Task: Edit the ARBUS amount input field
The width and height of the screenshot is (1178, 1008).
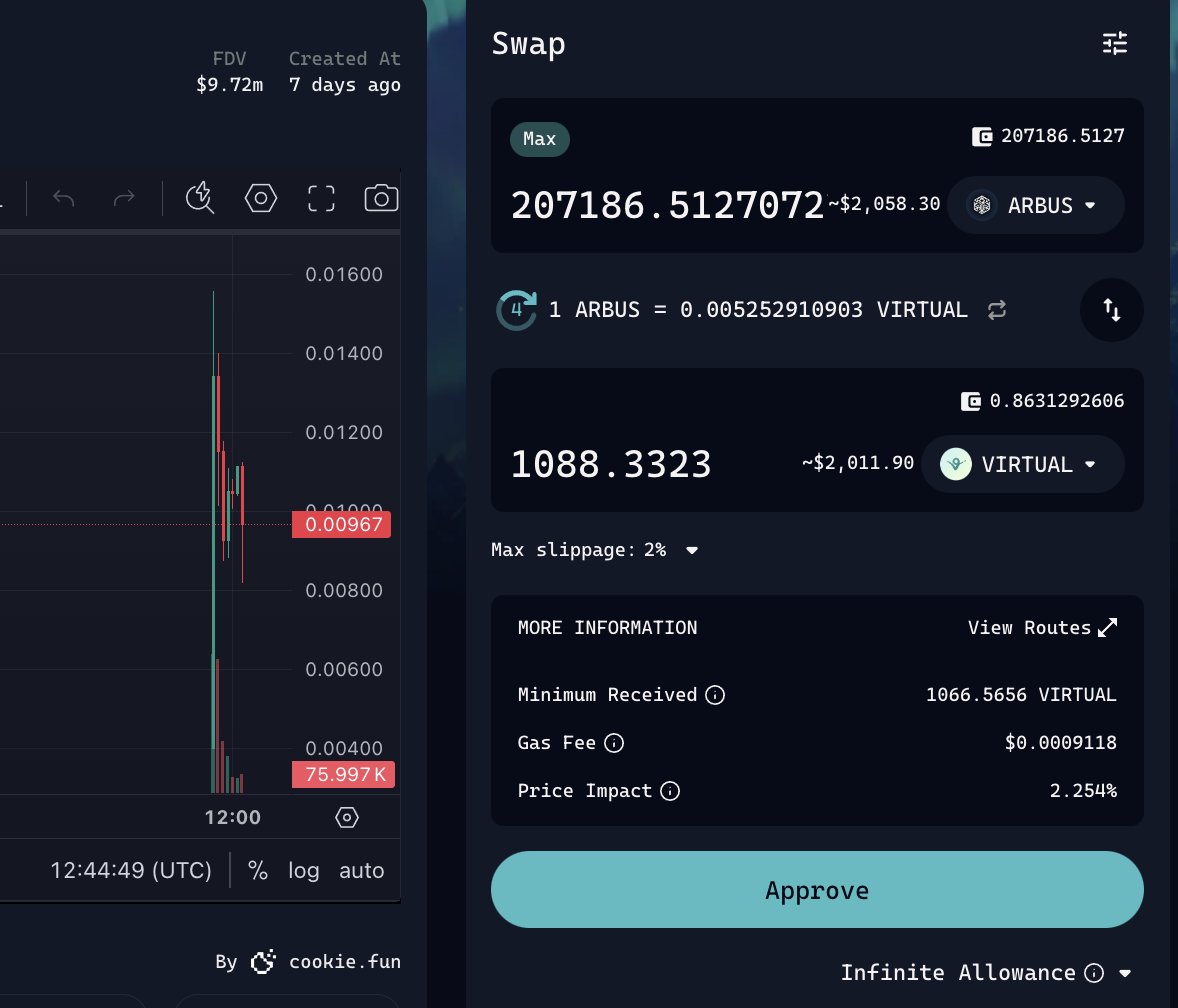Action: coord(667,205)
